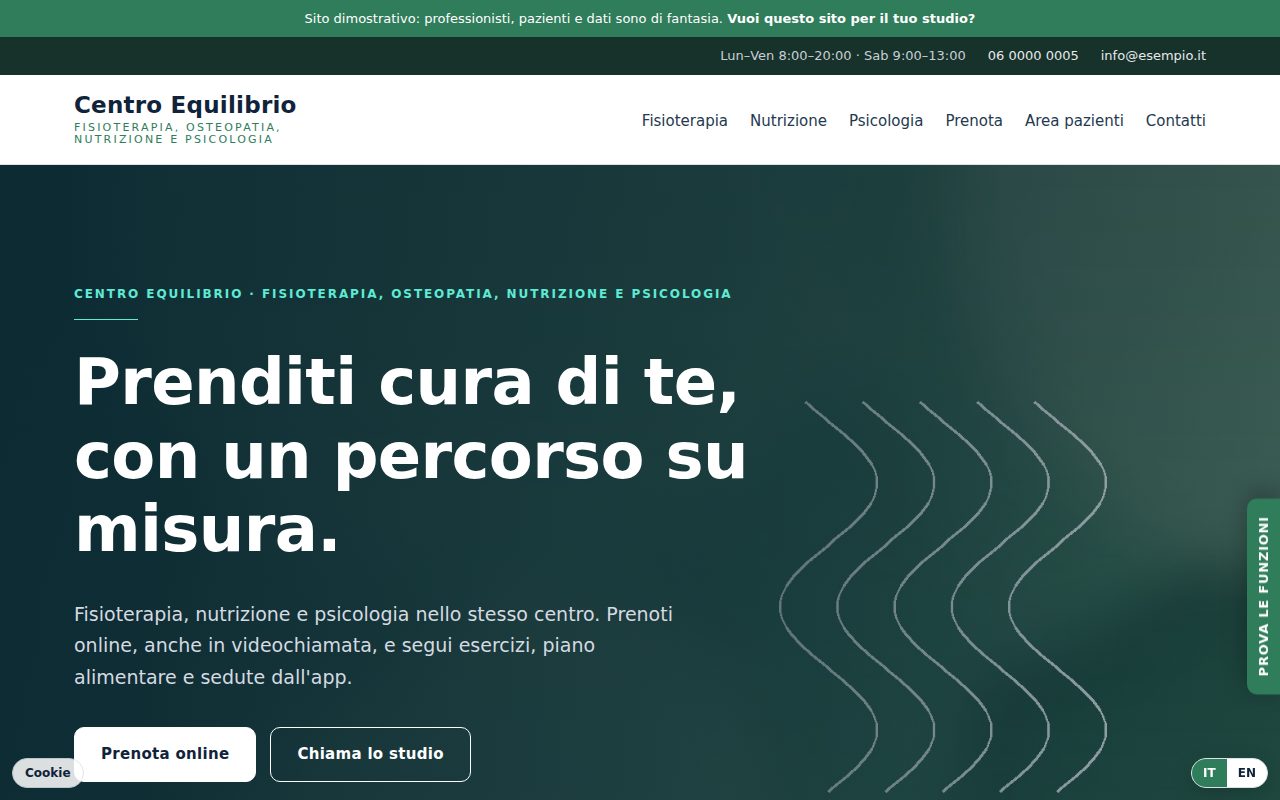Click the phone number 06 0000 0005
Screen dimensions: 1280x800
click(1033, 56)
